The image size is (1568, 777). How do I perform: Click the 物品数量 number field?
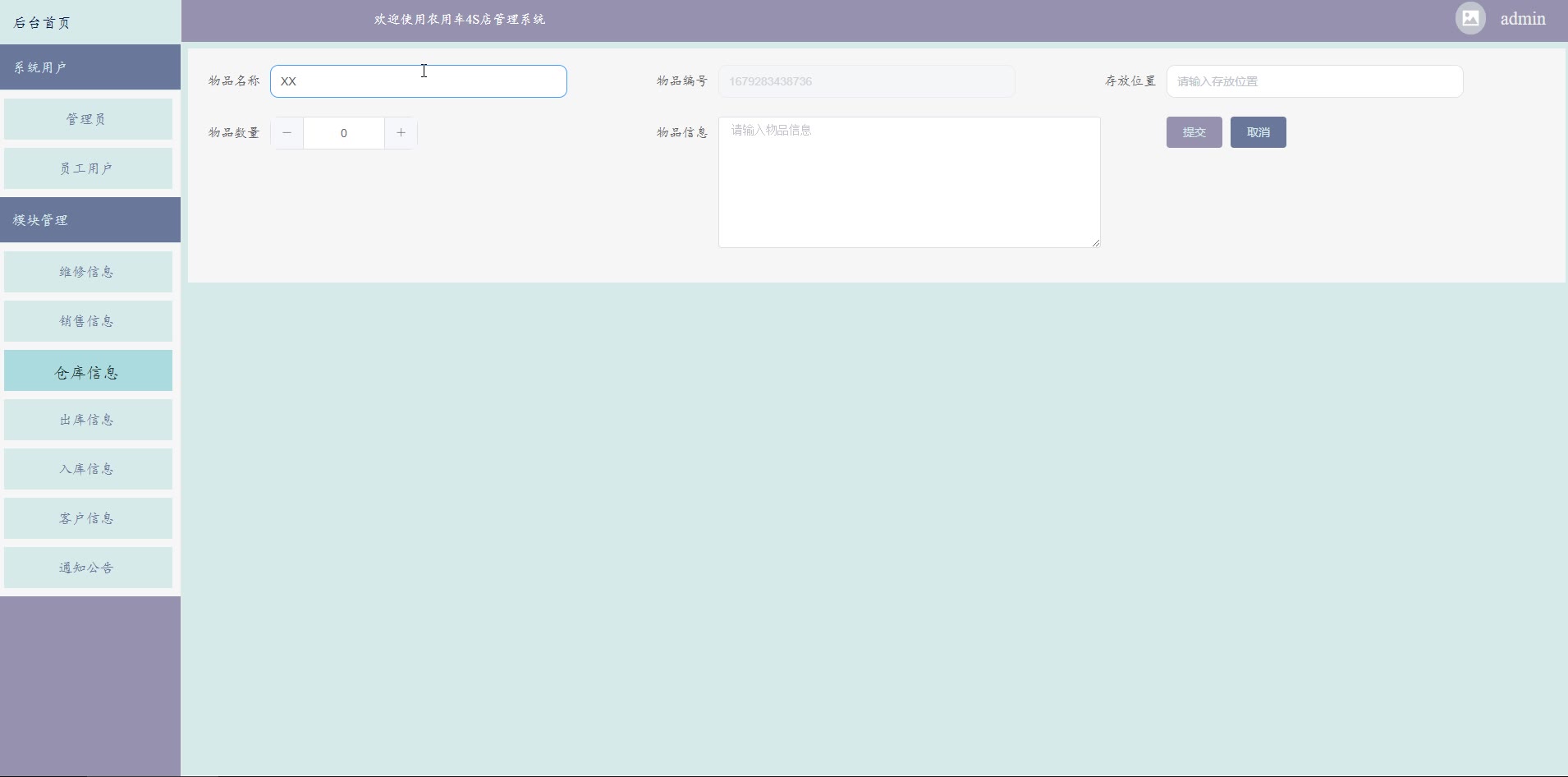[x=344, y=133]
